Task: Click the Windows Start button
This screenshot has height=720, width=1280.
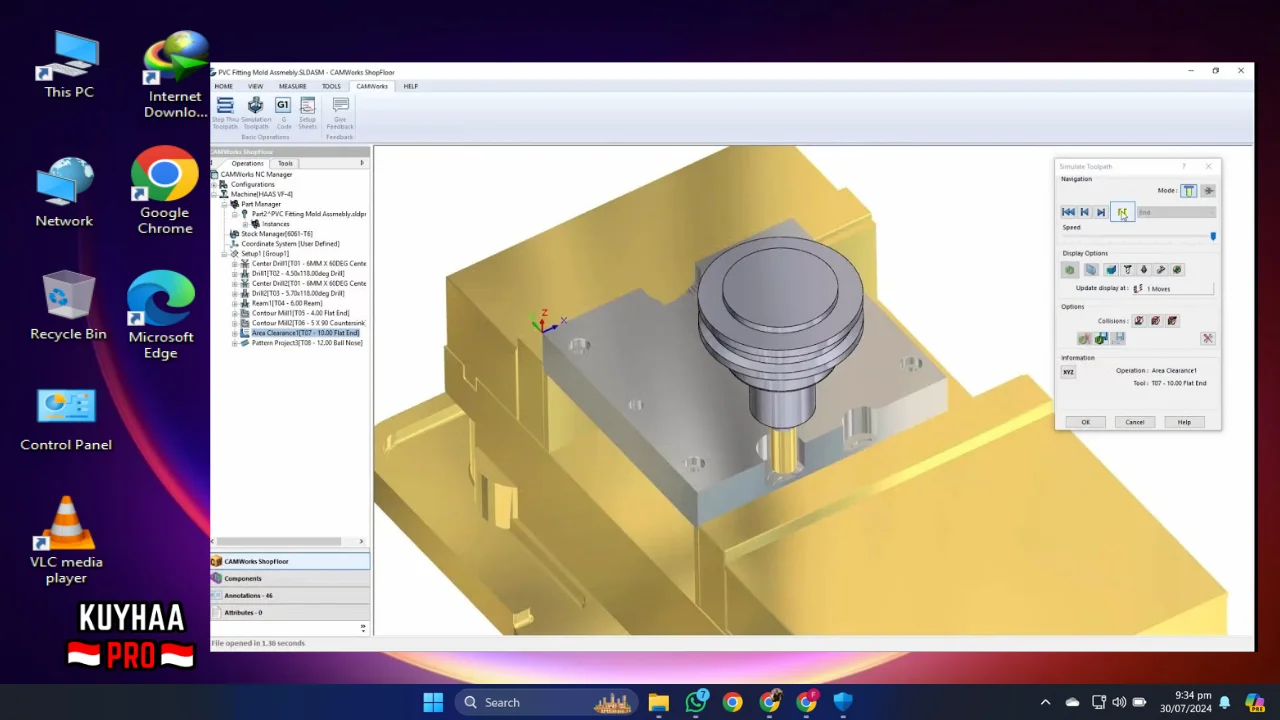Action: click(x=433, y=702)
